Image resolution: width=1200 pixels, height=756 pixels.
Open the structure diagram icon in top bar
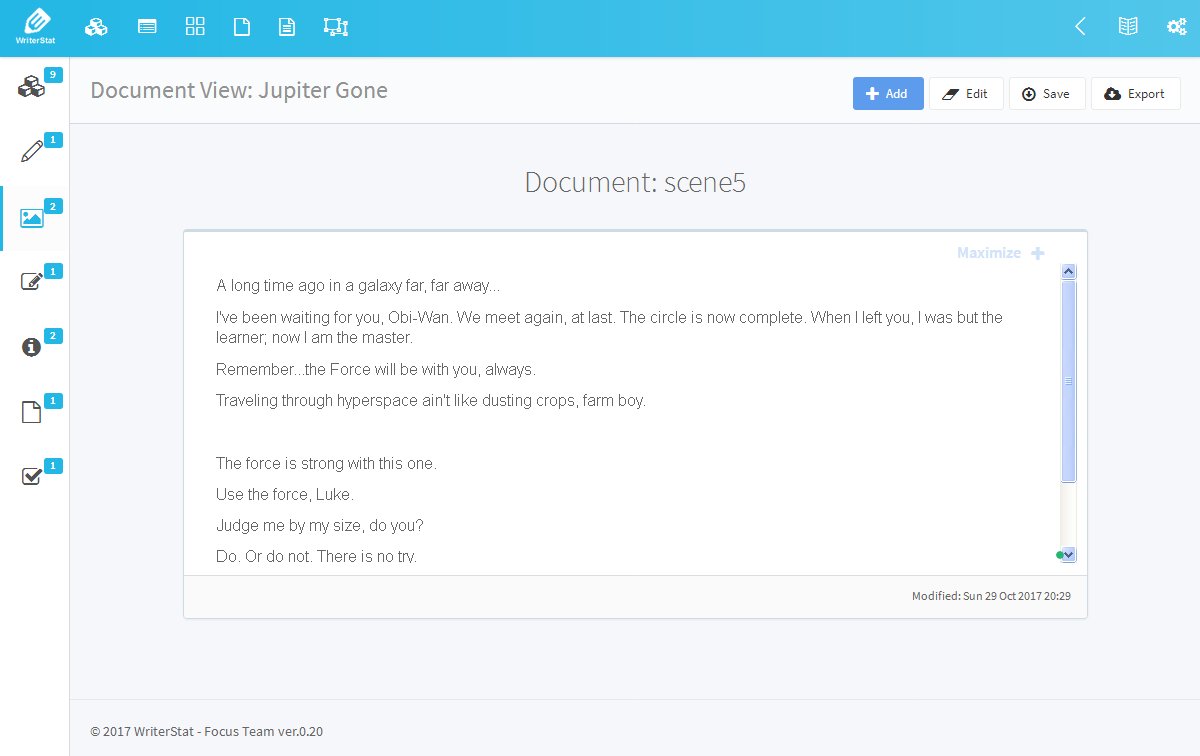pyautogui.click(x=336, y=27)
